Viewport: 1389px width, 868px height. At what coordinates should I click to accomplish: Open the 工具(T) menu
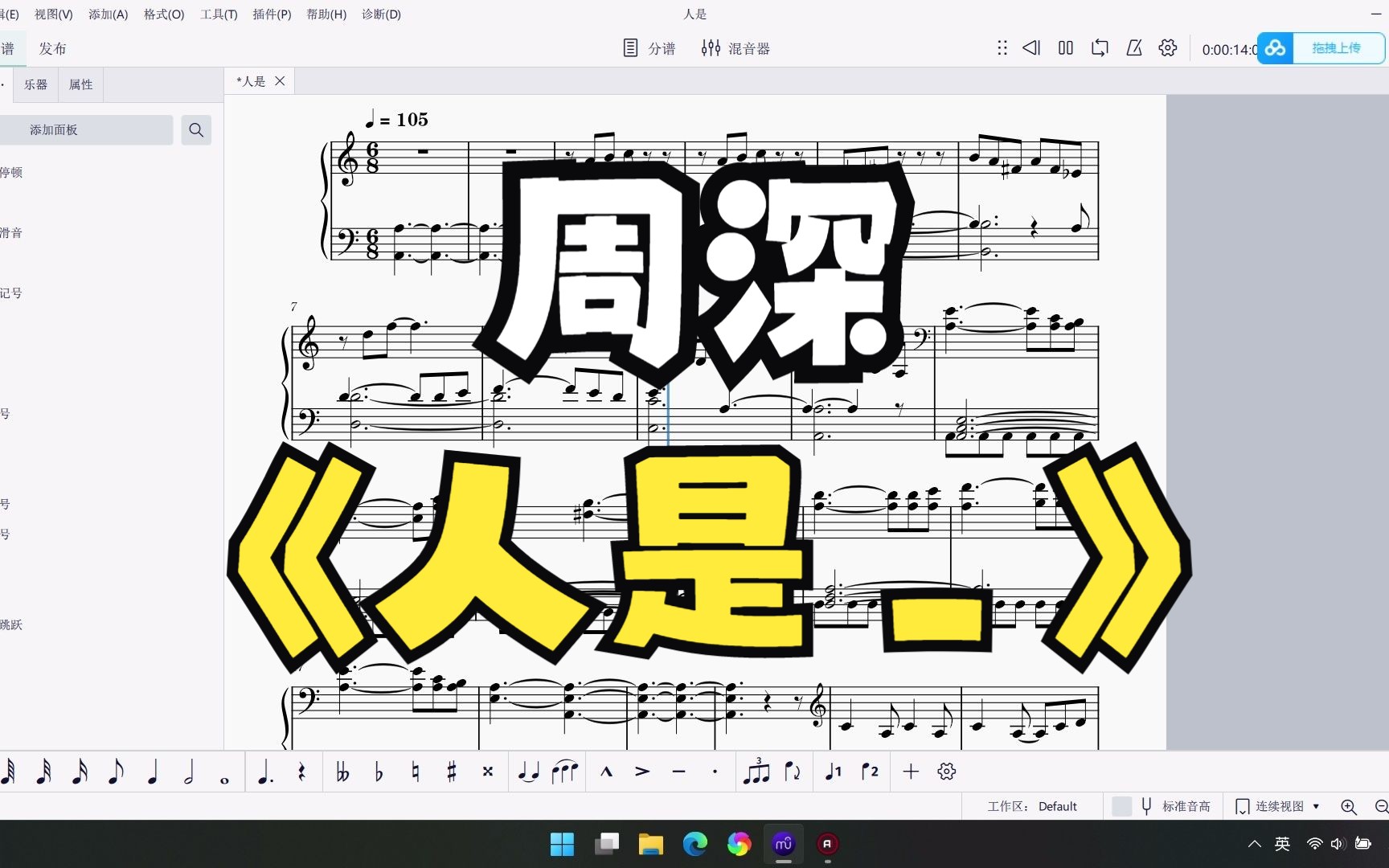(219, 14)
